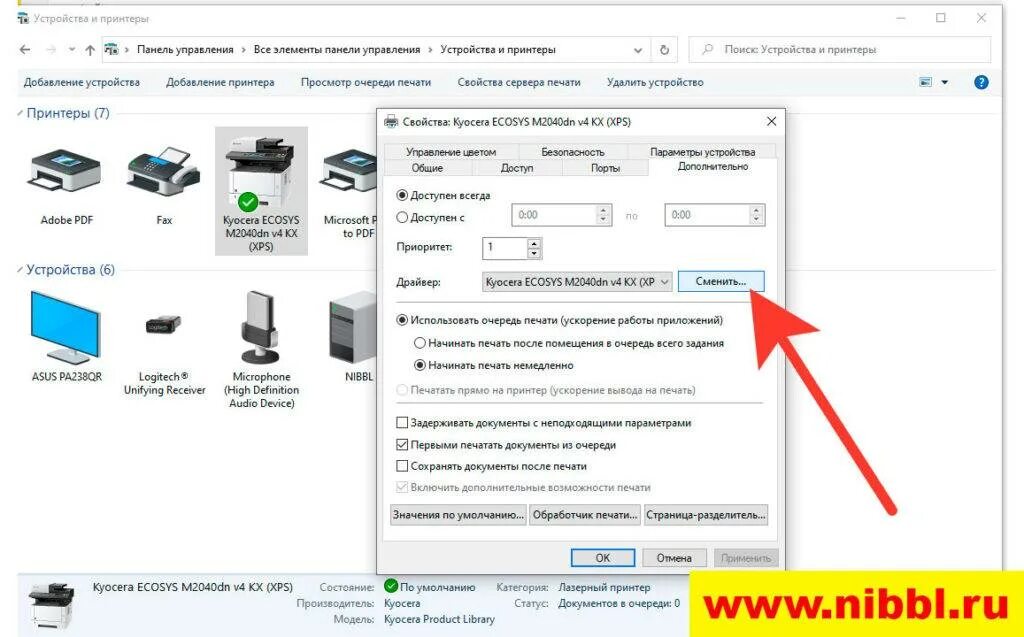Collapse the Принтеры (7) group

pos(20,114)
